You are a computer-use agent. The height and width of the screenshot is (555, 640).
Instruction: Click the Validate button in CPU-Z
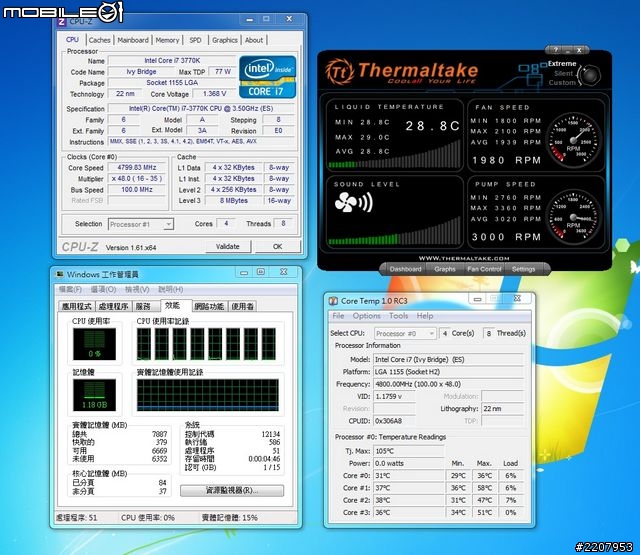(228, 246)
